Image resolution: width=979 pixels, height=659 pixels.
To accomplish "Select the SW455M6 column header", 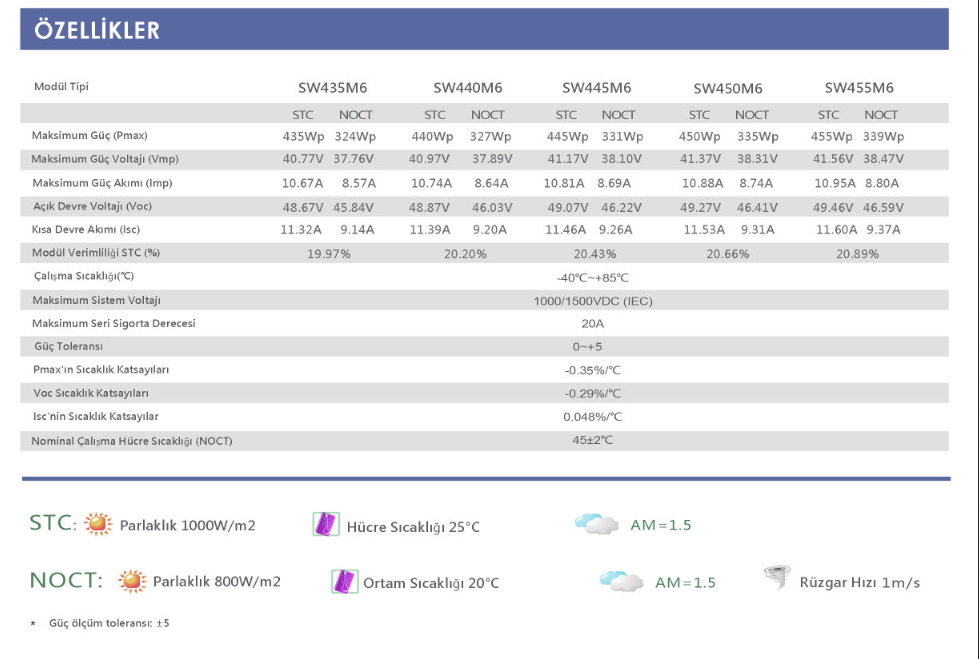I will (859, 88).
